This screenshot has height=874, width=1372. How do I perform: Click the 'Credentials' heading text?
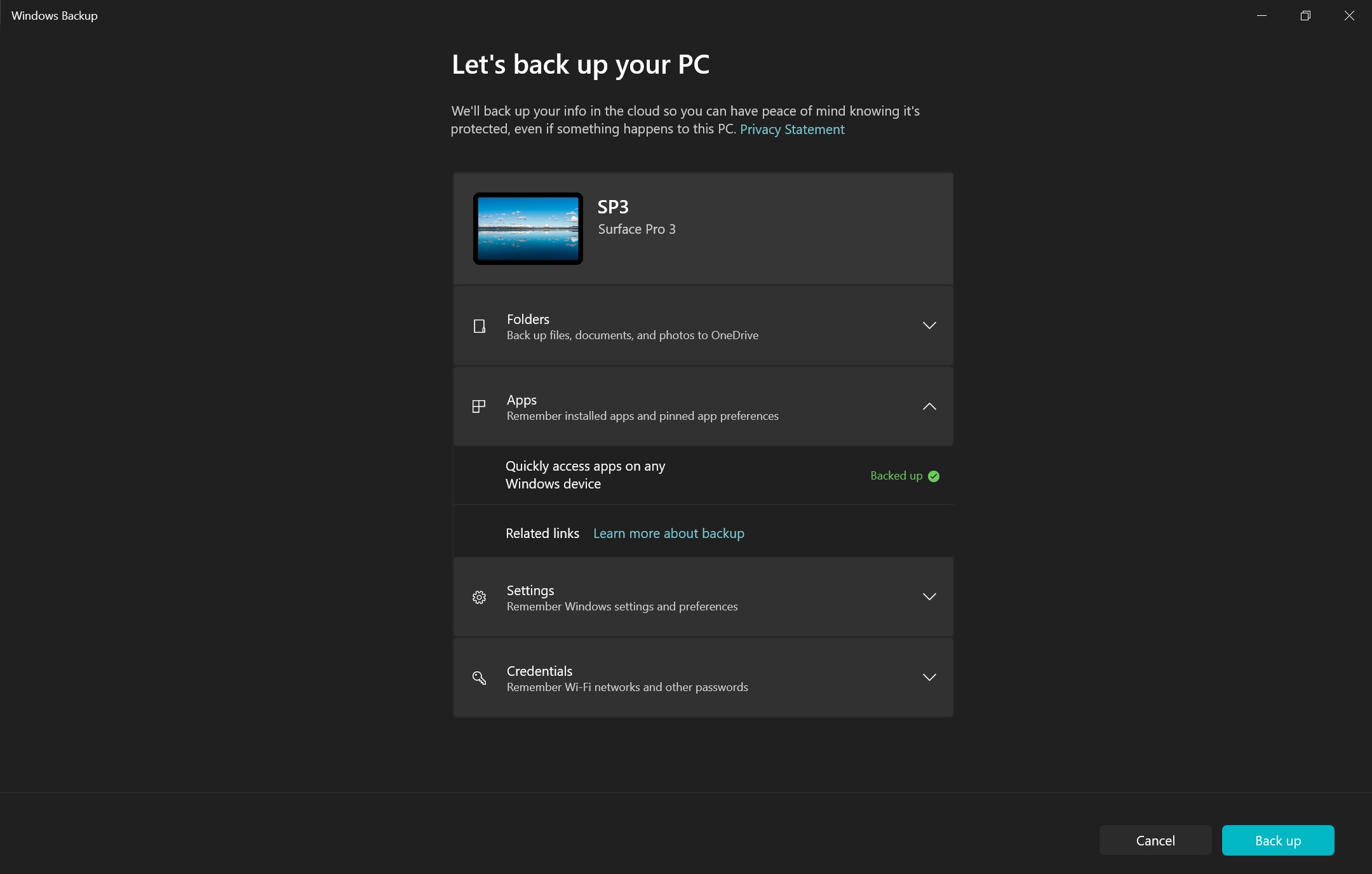539,671
